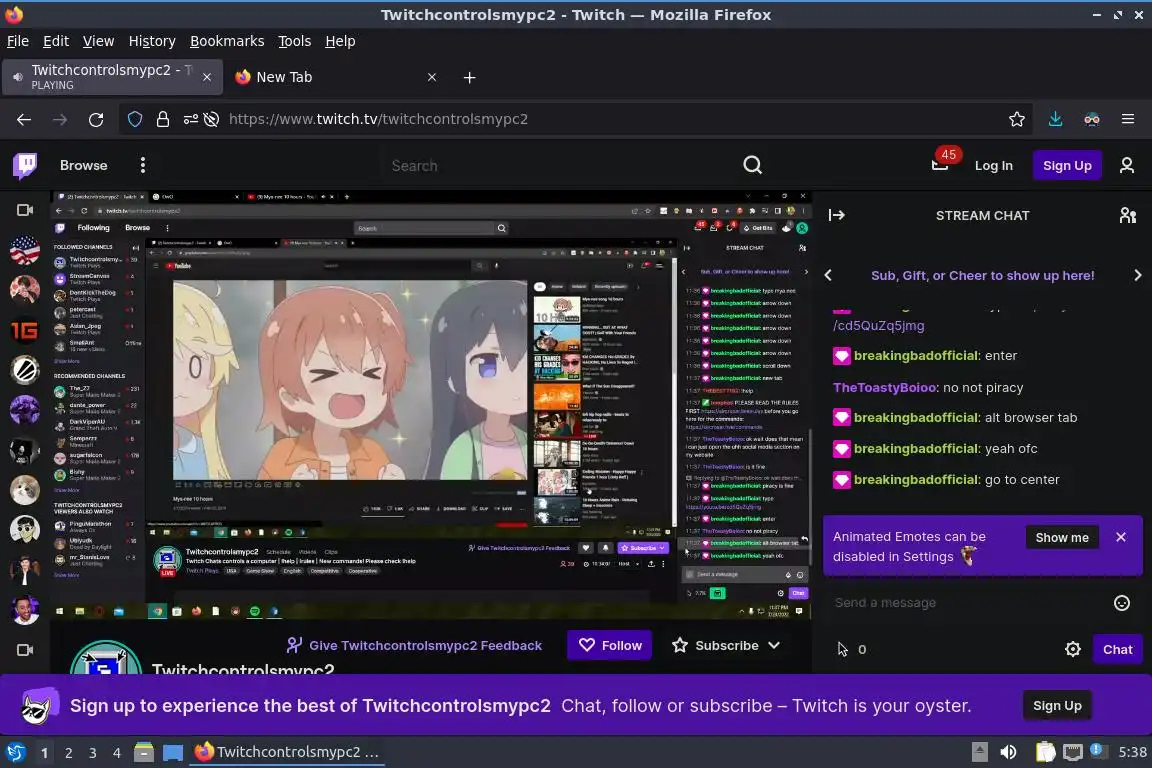Click the autoplay blocked icon in address bar
1152x768 pixels.
tap(211, 119)
